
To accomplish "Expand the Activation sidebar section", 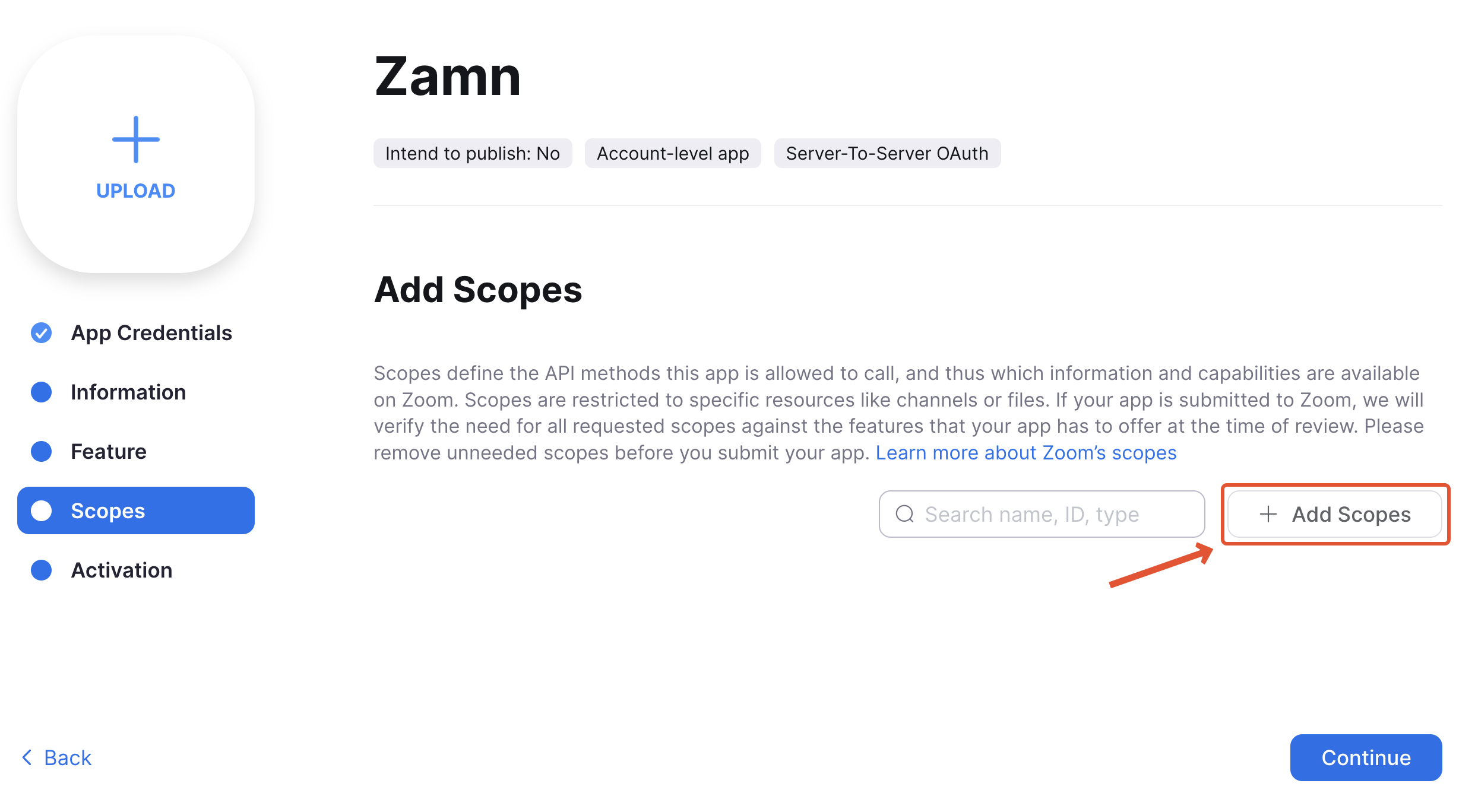I will tap(120, 570).
